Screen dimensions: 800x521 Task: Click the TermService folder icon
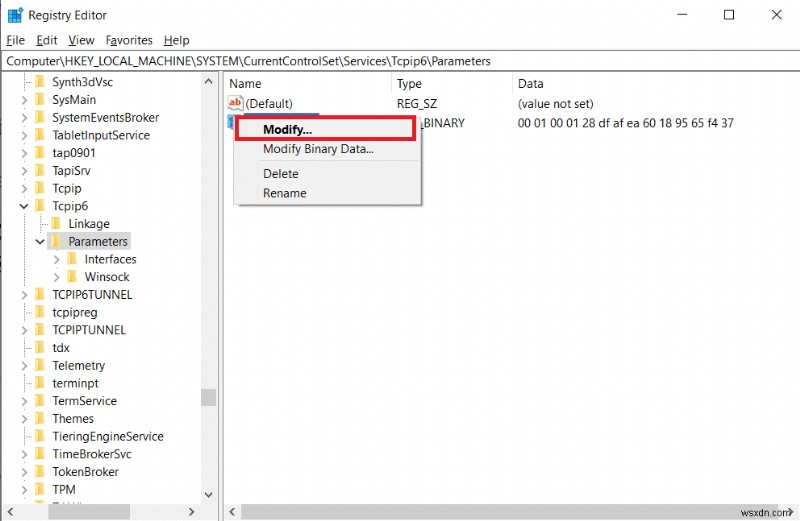(40, 401)
